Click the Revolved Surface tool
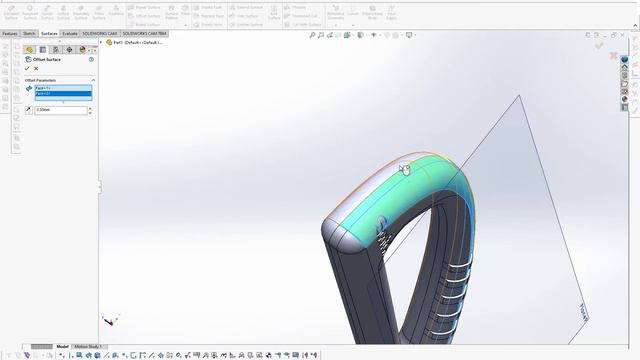This screenshot has width=640, height=360. [x=30, y=13]
